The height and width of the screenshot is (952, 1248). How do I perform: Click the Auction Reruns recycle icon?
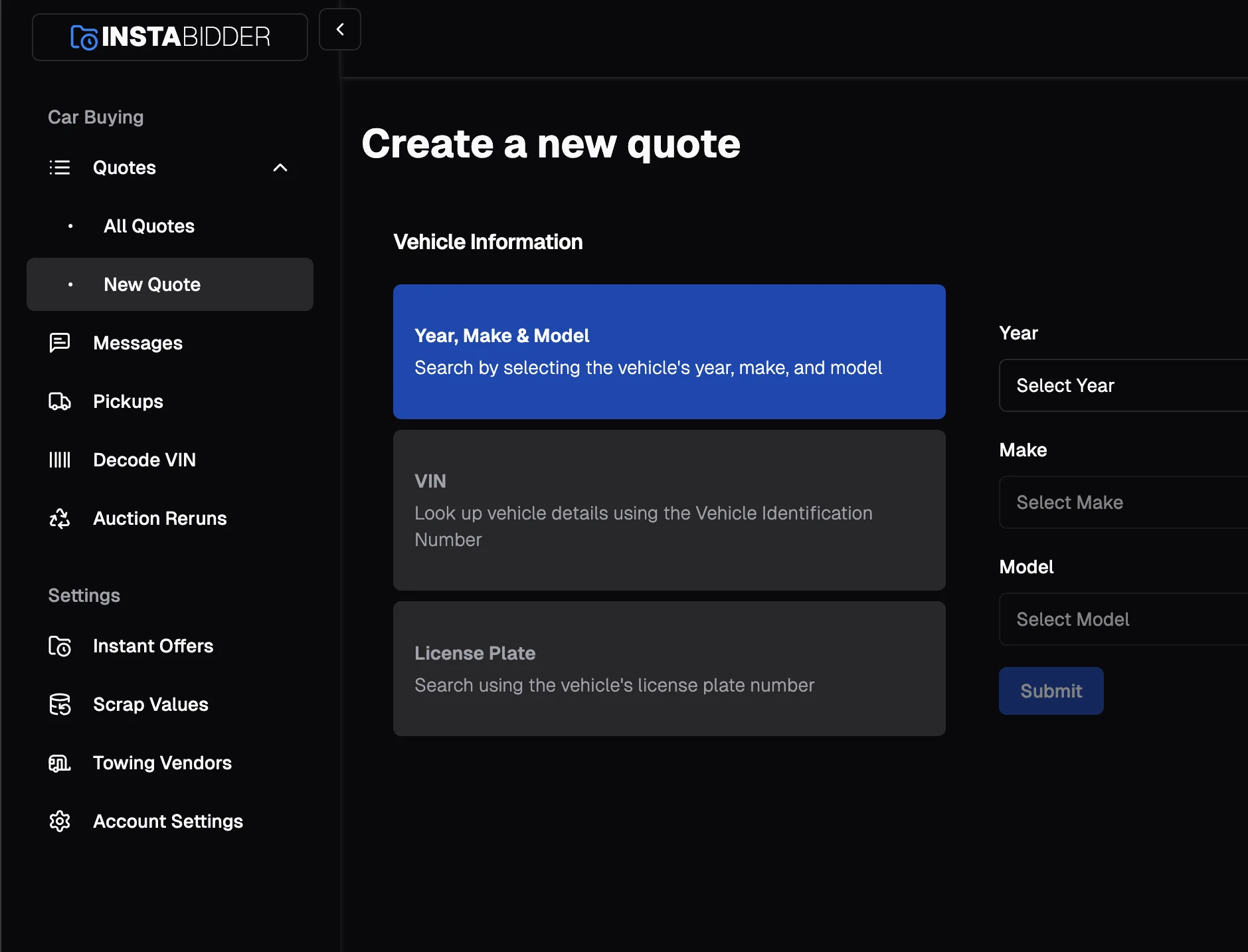(x=60, y=518)
